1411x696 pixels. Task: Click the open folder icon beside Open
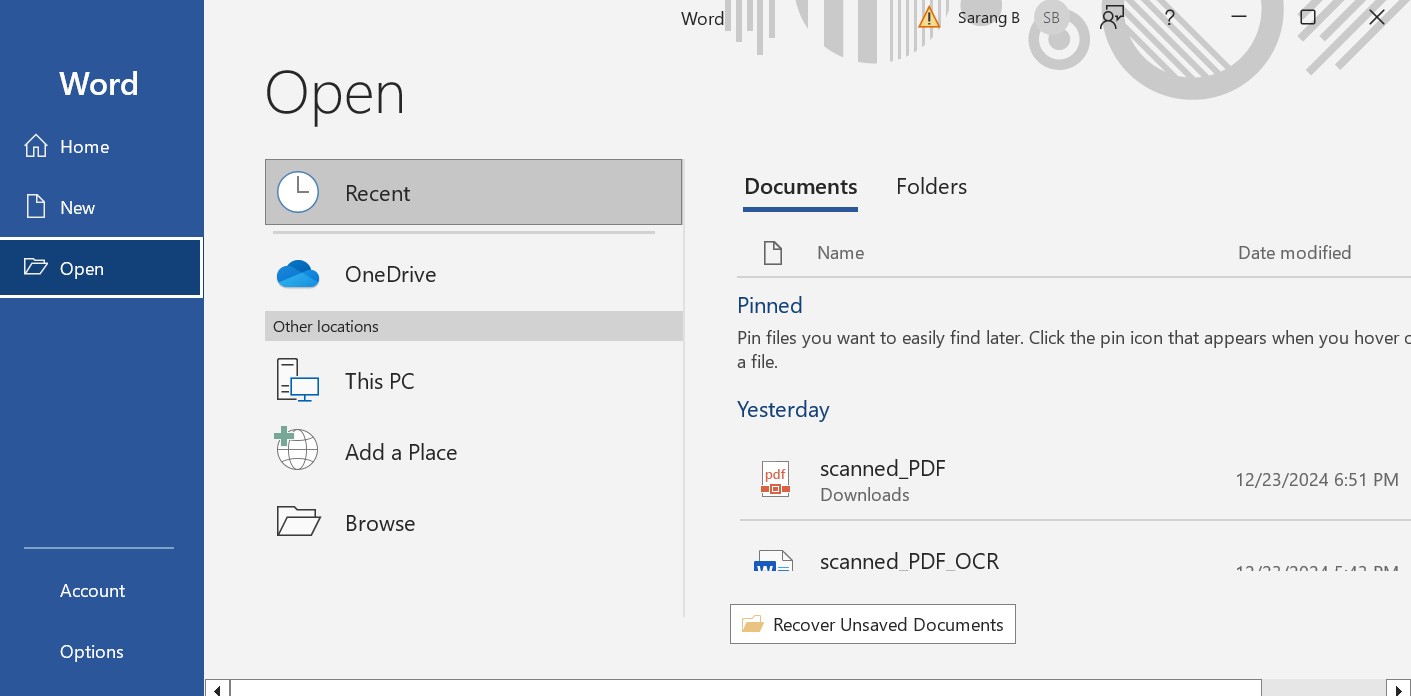(36, 267)
